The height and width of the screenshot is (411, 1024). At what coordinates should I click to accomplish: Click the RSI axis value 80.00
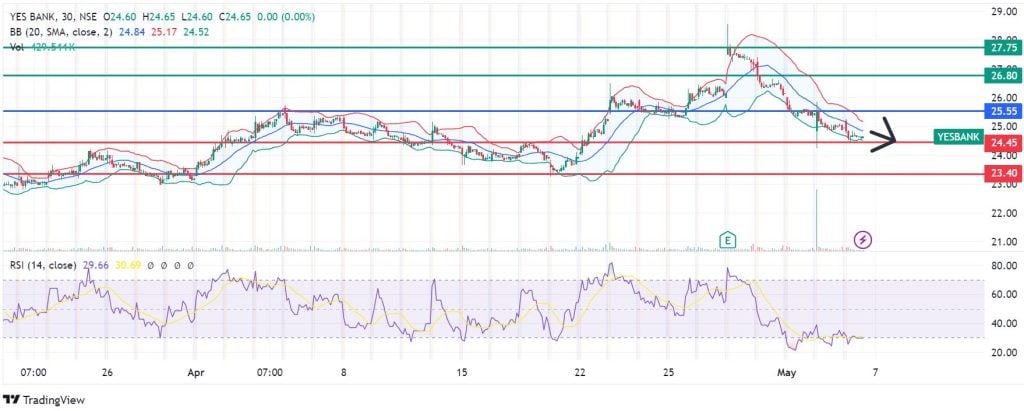(x=1002, y=266)
